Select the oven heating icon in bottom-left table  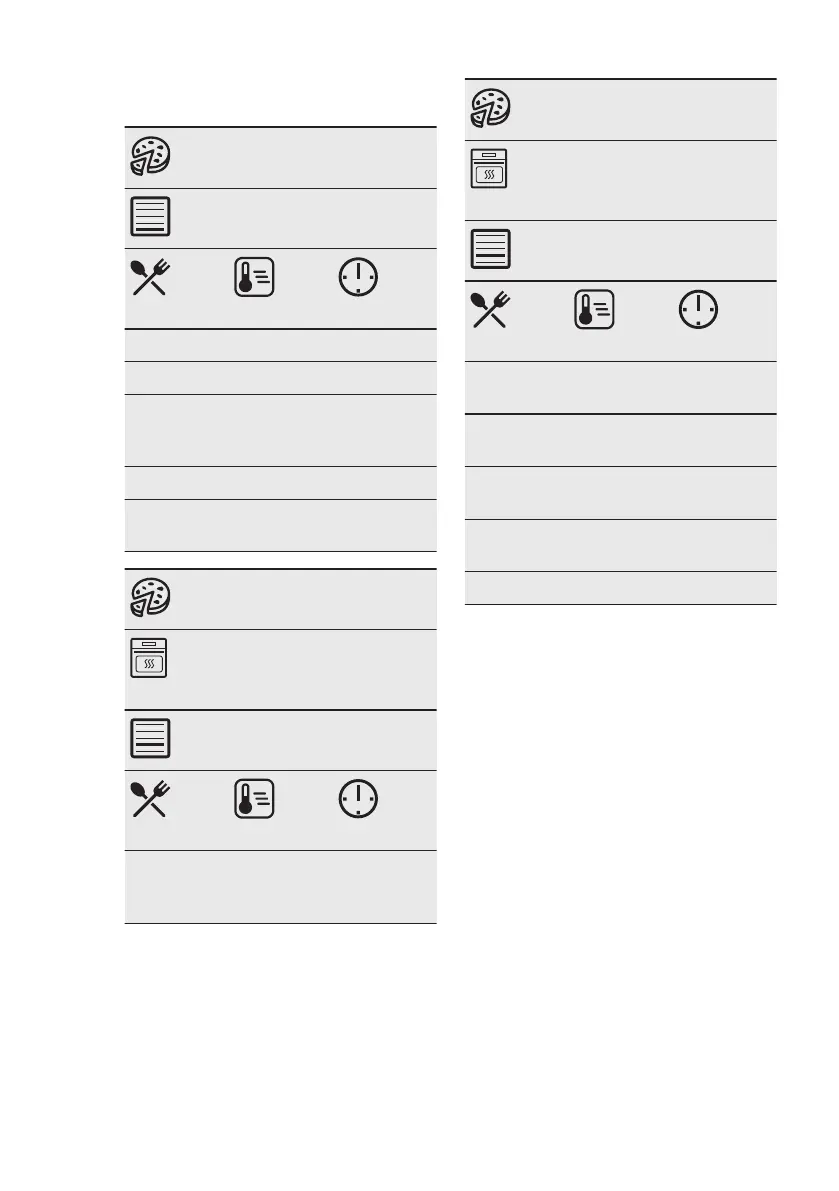[x=149, y=658]
